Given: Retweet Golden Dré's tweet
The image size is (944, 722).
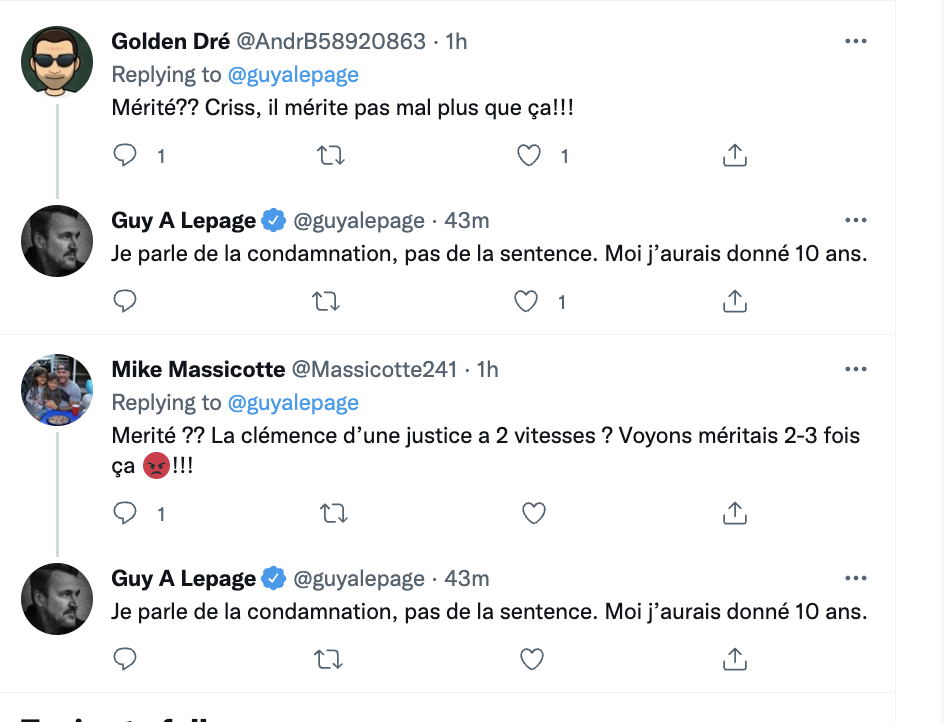Looking at the screenshot, I should [x=331, y=155].
